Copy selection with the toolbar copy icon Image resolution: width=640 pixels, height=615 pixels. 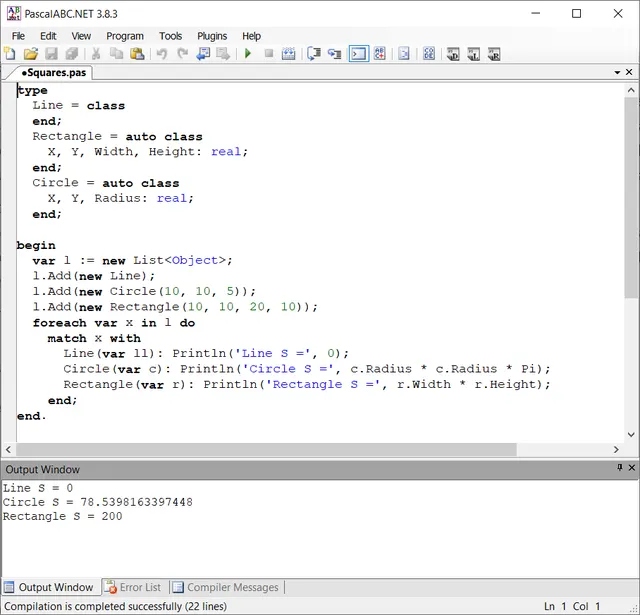pos(117,53)
